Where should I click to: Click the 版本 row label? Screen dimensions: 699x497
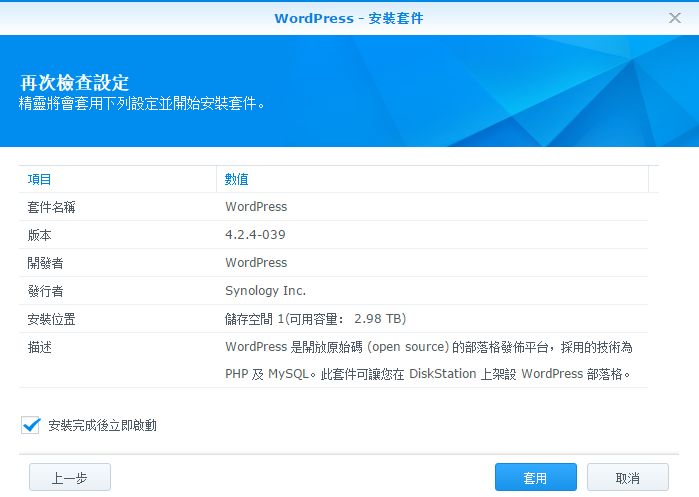[x=40, y=235]
